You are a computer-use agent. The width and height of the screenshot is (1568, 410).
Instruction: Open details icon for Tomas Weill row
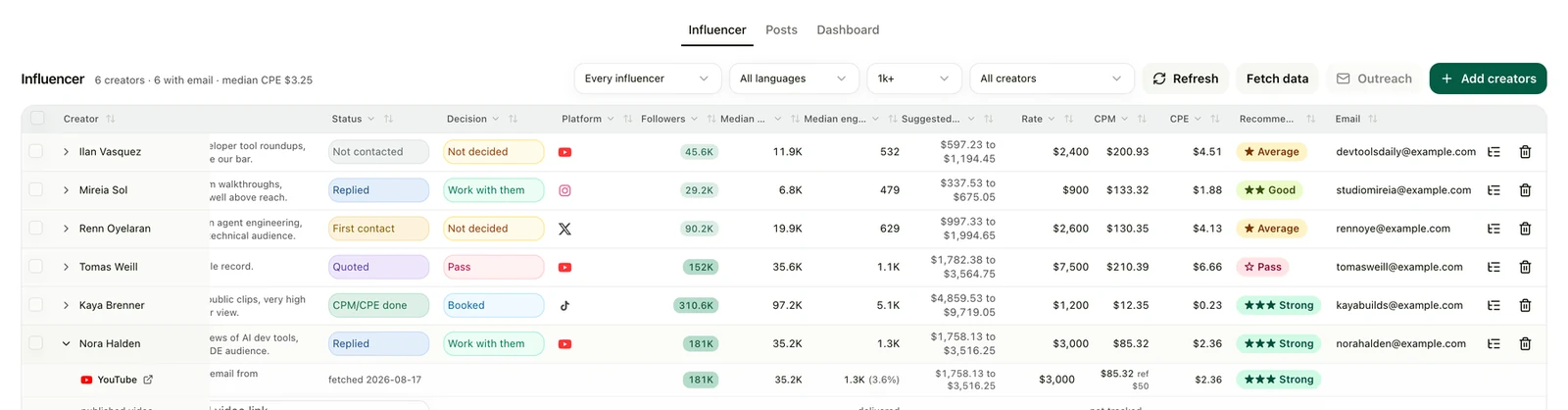[x=1494, y=267]
